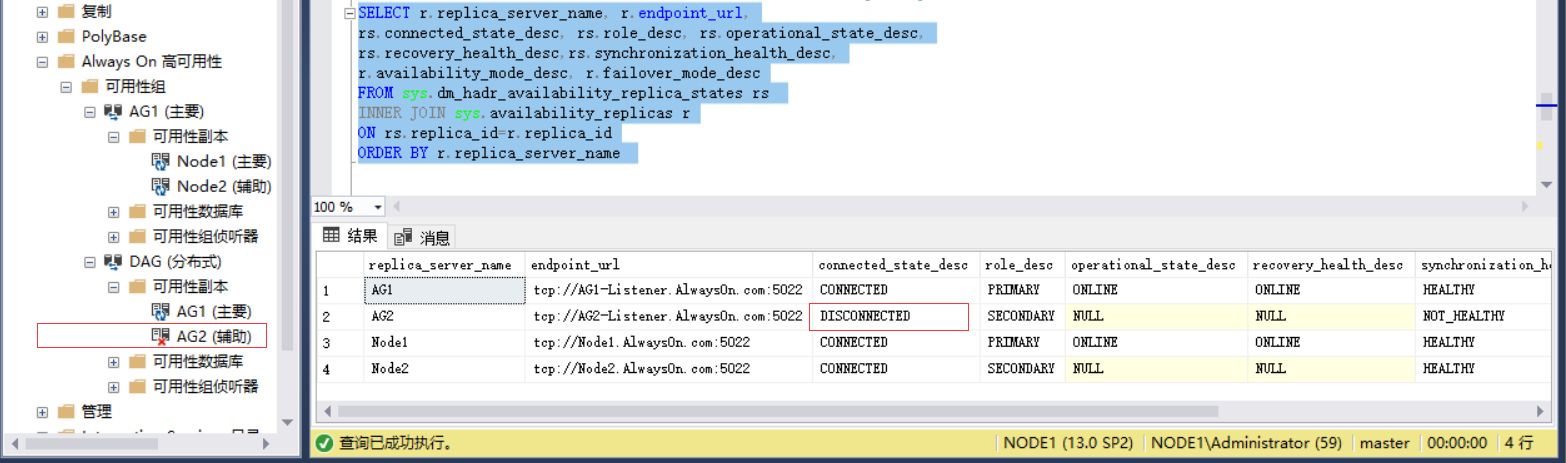The height and width of the screenshot is (463, 1566).
Task: Expand the 复制 tree node
Action: 42,12
